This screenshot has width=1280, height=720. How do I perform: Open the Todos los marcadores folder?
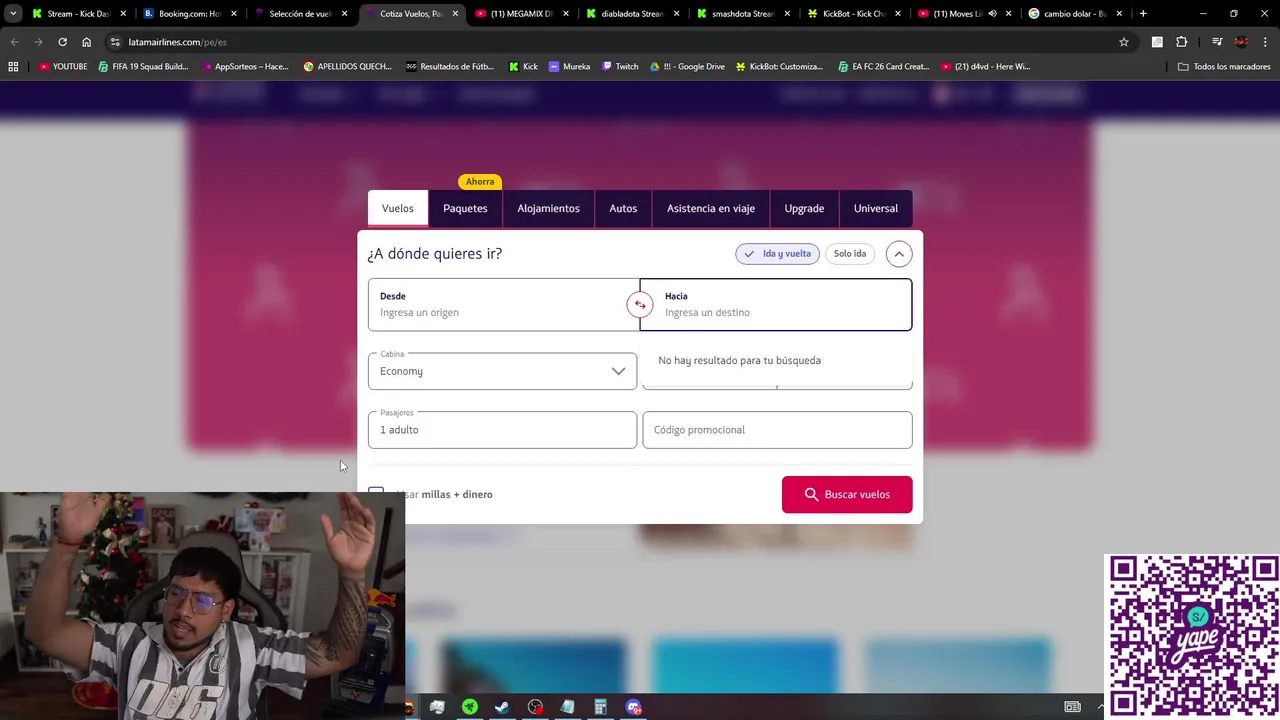coord(1224,67)
